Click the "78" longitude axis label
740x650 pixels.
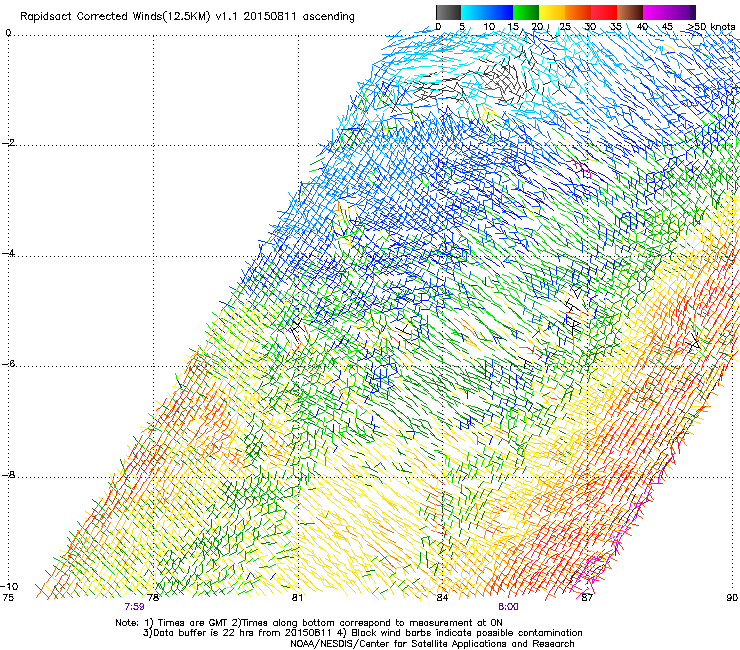[153, 598]
